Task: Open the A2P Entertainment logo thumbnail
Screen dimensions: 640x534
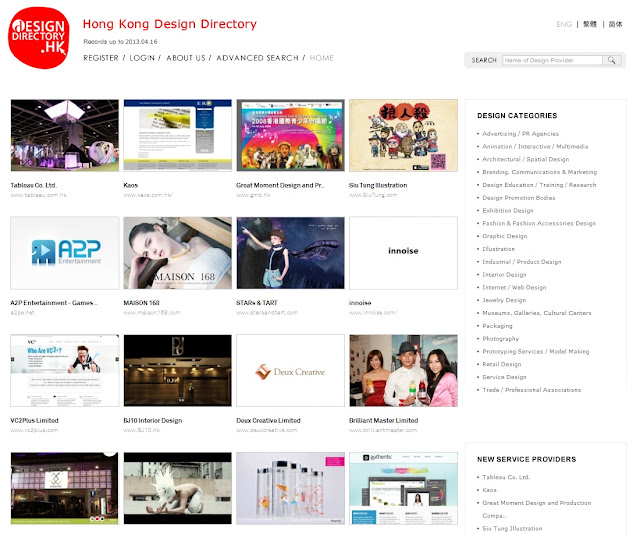Action: [65, 253]
